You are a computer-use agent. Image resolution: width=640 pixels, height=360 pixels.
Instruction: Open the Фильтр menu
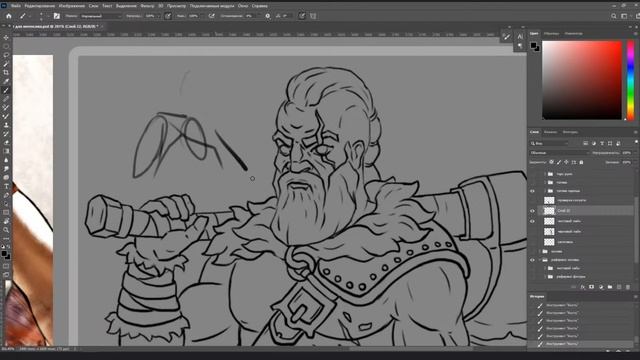click(147, 6)
